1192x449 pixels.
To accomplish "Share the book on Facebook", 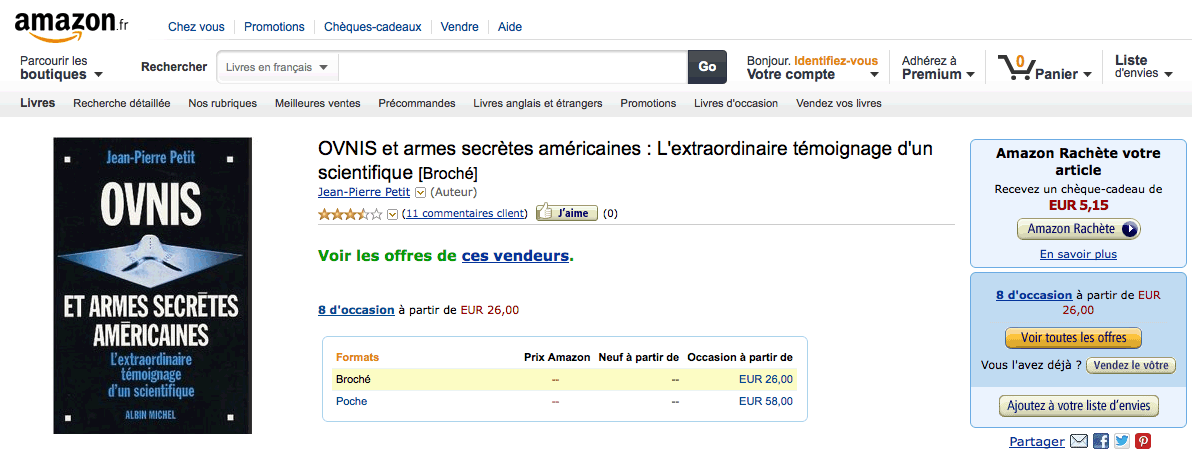I will (1101, 441).
